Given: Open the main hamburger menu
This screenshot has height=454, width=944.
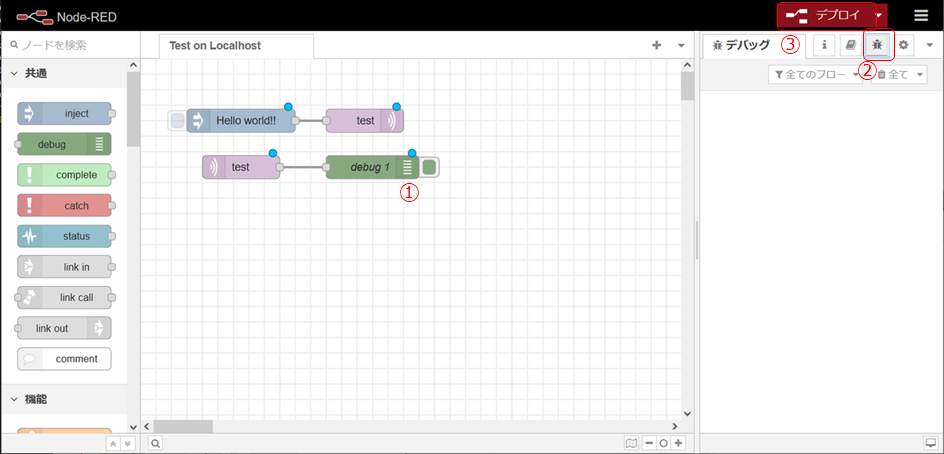Looking at the screenshot, I should (x=921, y=15).
